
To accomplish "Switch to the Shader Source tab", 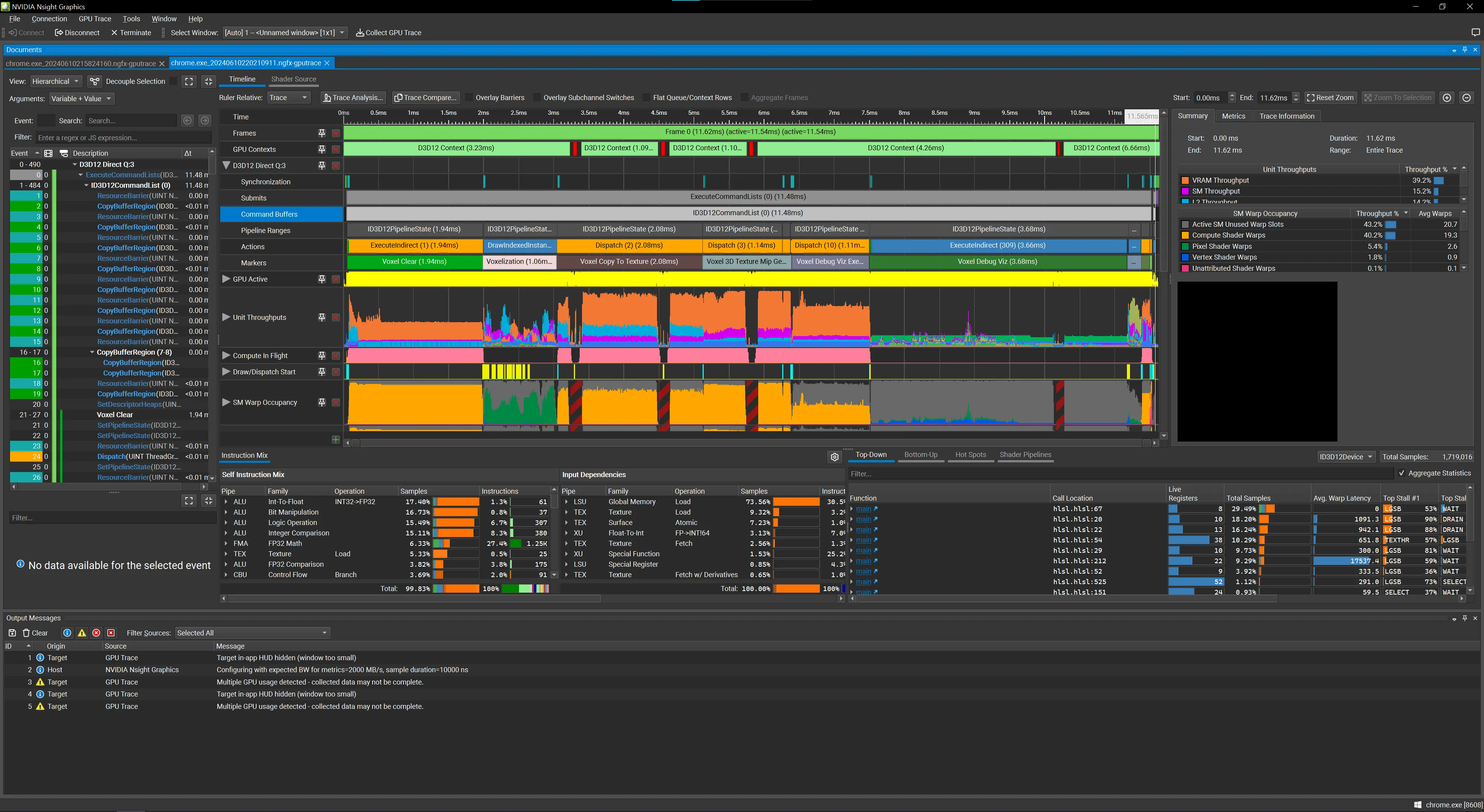I will tap(293, 79).
